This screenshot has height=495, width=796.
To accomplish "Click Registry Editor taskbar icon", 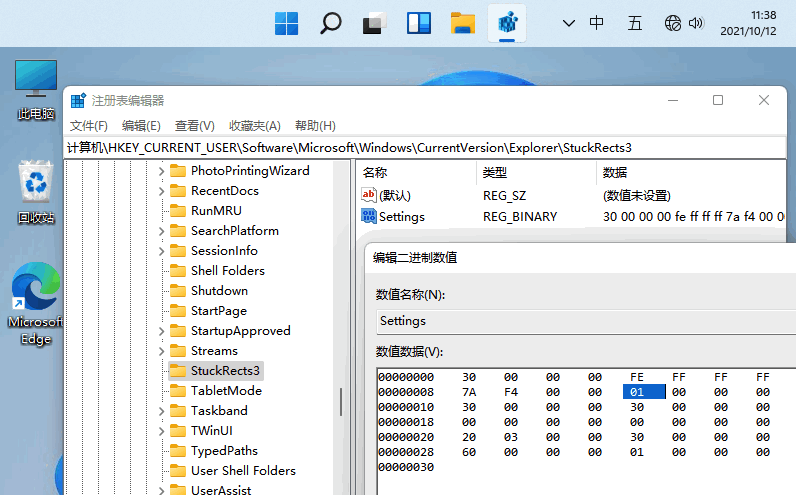I will point(507,23).
